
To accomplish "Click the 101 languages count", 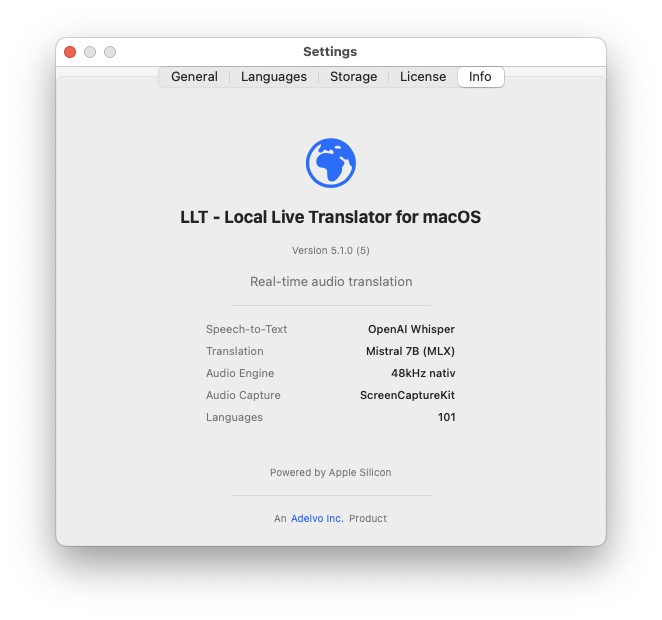I will tap(447, 417).
